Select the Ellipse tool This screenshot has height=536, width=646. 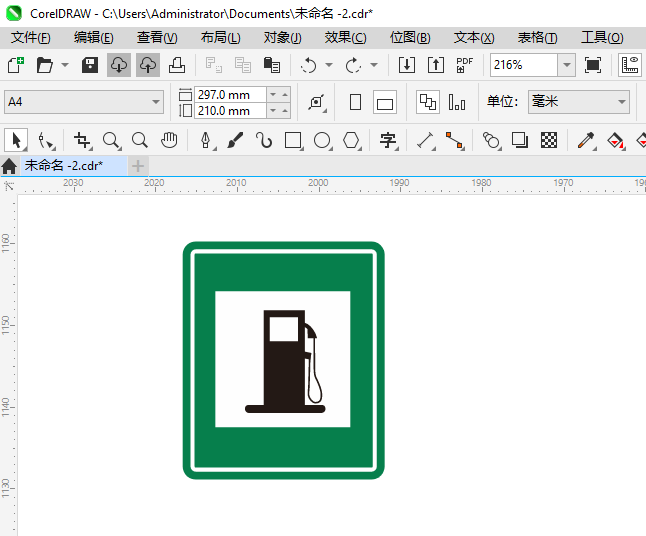click(322, 140)
